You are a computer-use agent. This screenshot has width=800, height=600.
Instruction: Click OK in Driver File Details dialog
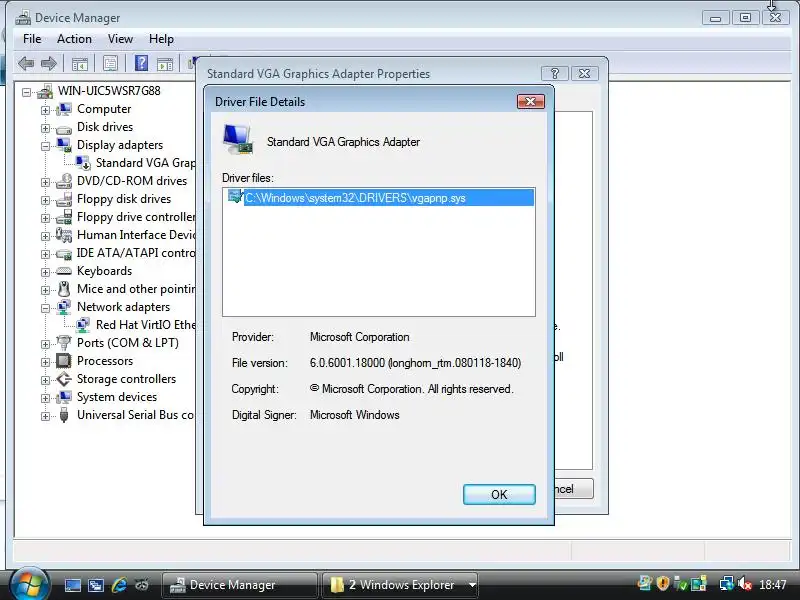click(499, 494)
